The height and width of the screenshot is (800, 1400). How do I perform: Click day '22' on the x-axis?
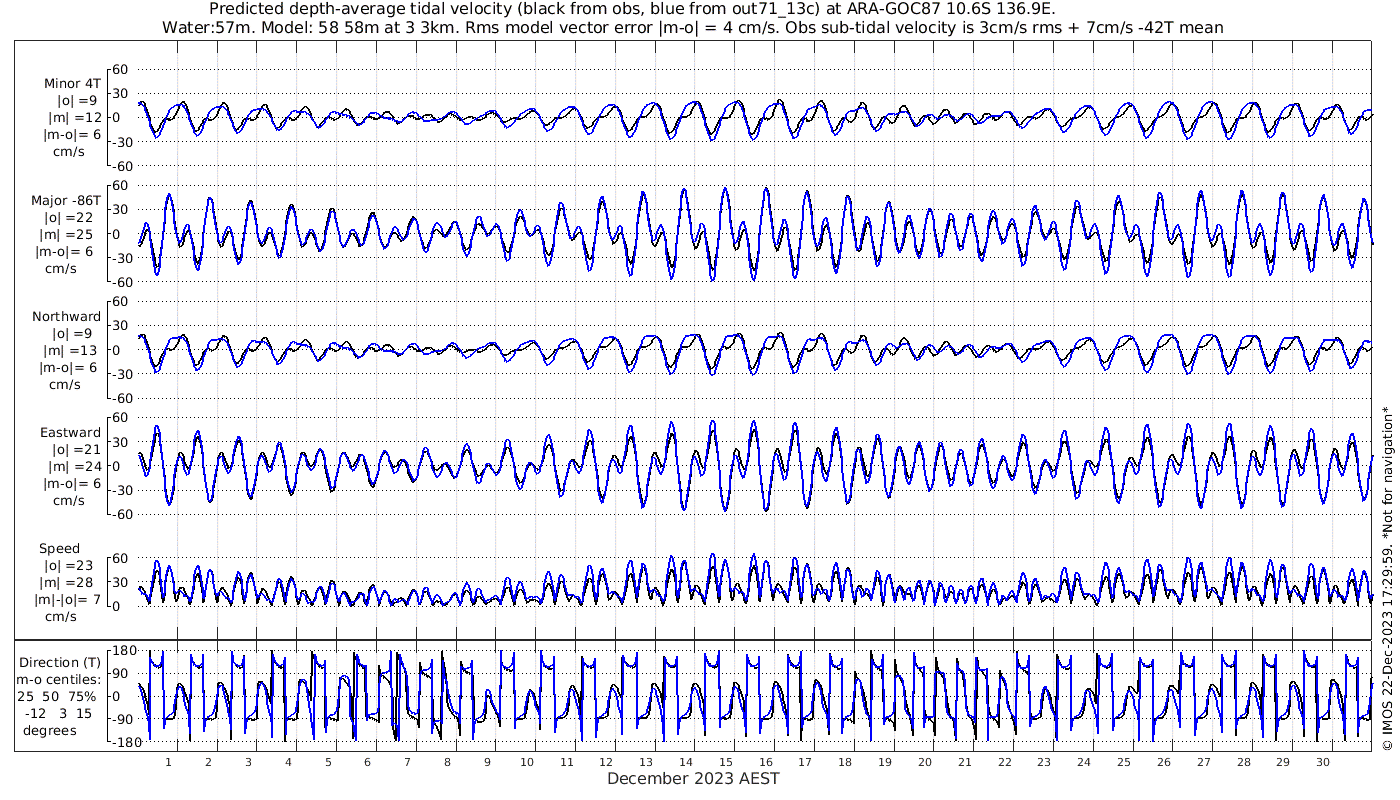click(1004, 762)
